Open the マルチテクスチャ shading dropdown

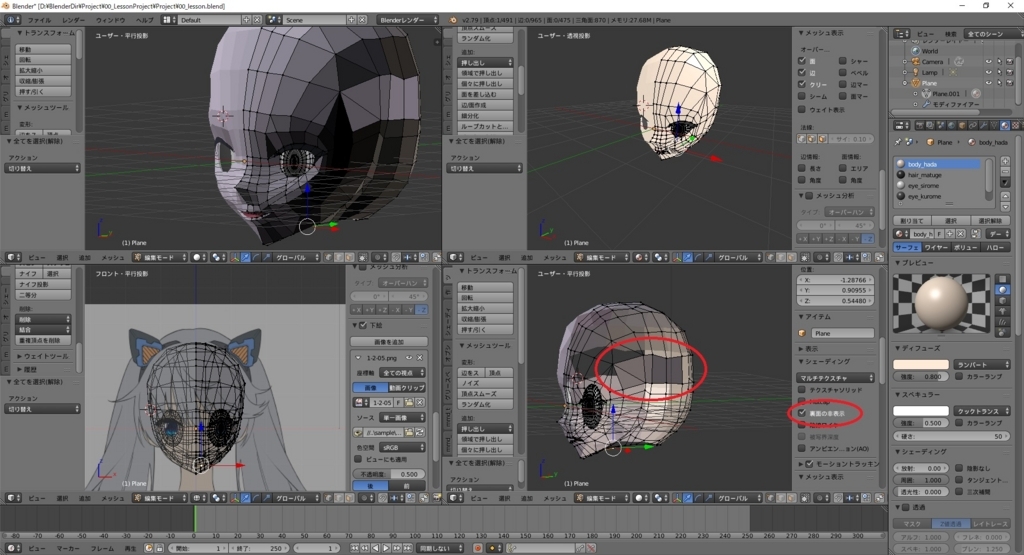click(x=835, y=377)
